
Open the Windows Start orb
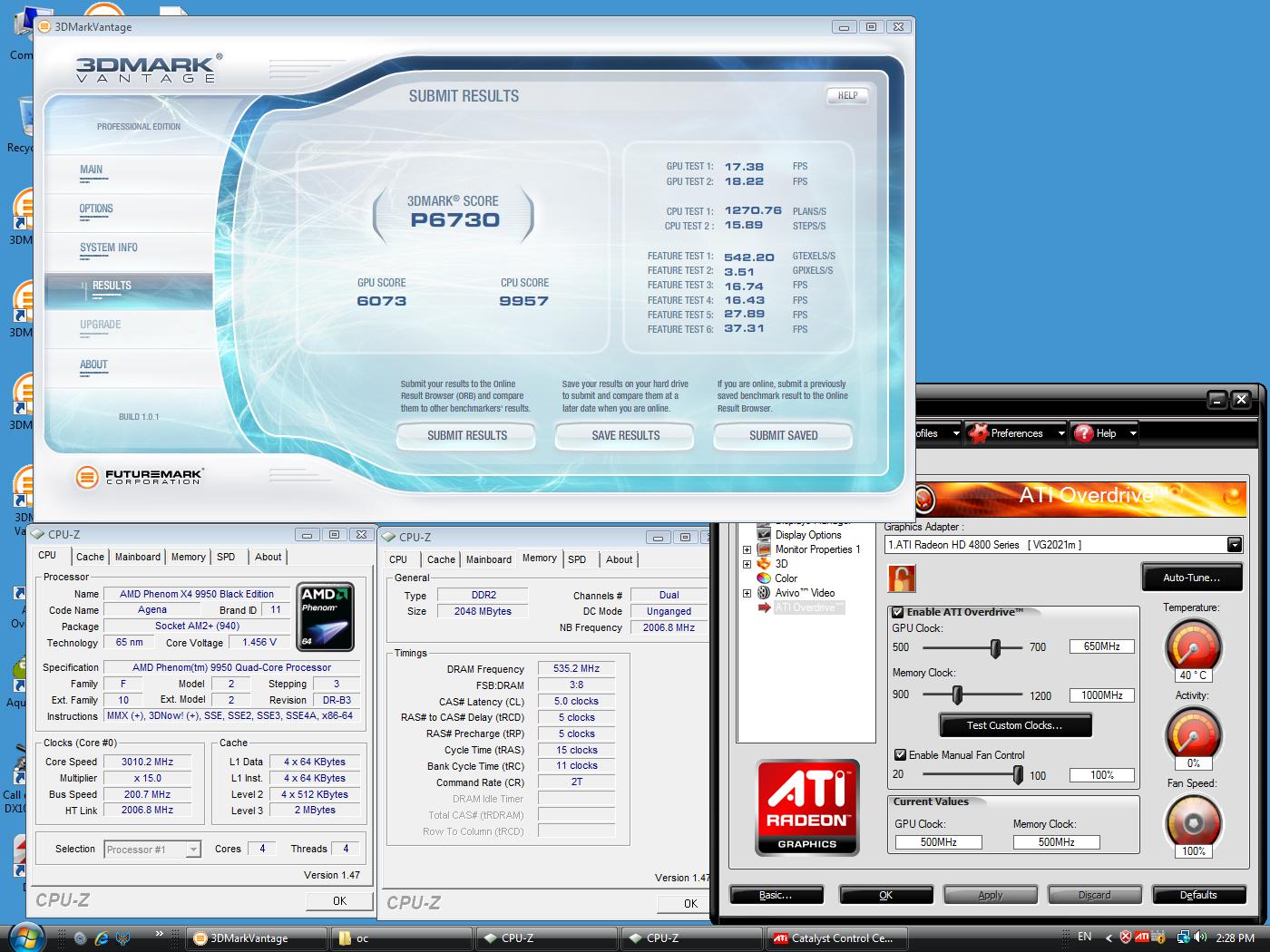[x=24, y=937]
